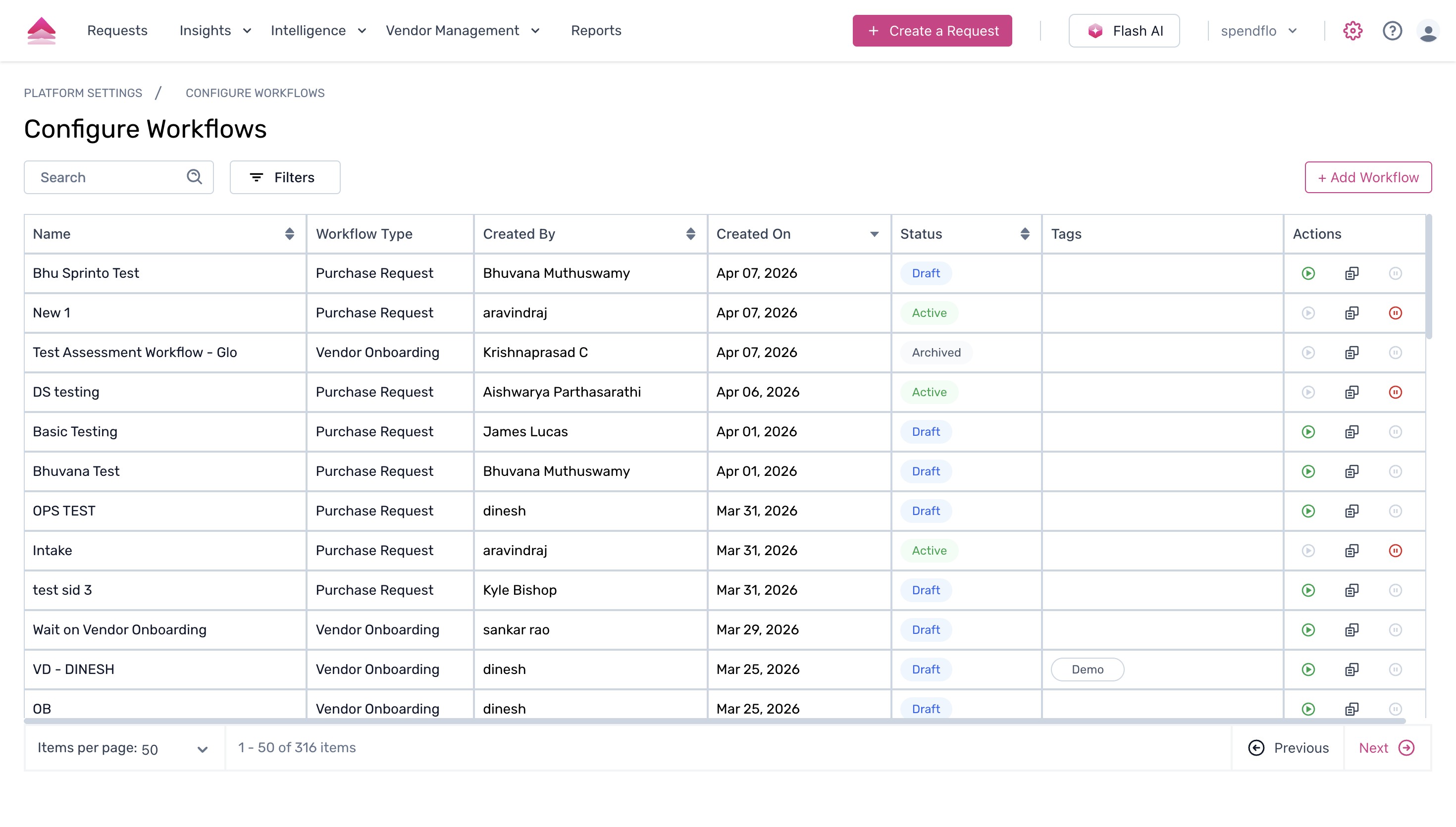Pause the Intake workflow
Image resolution: width=1456 pixels, height=827 pixels.
click(1396, 550)
